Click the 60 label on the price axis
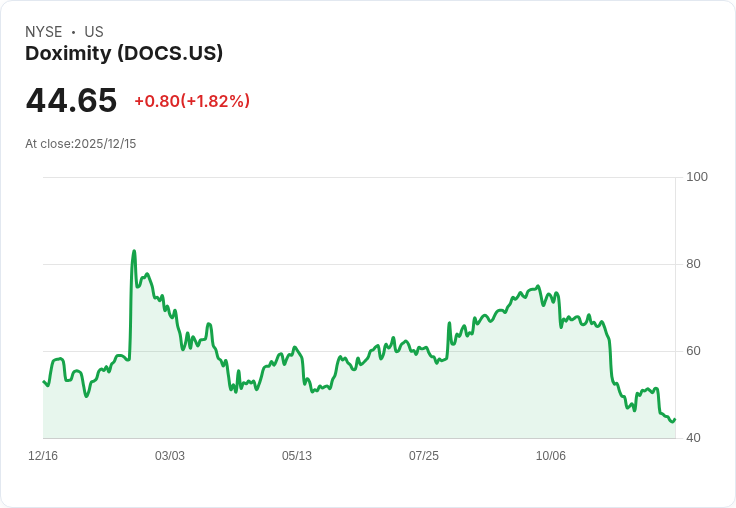Image resolution: width=736 pixels, height=508 pixels. click(x=693, y=351)
